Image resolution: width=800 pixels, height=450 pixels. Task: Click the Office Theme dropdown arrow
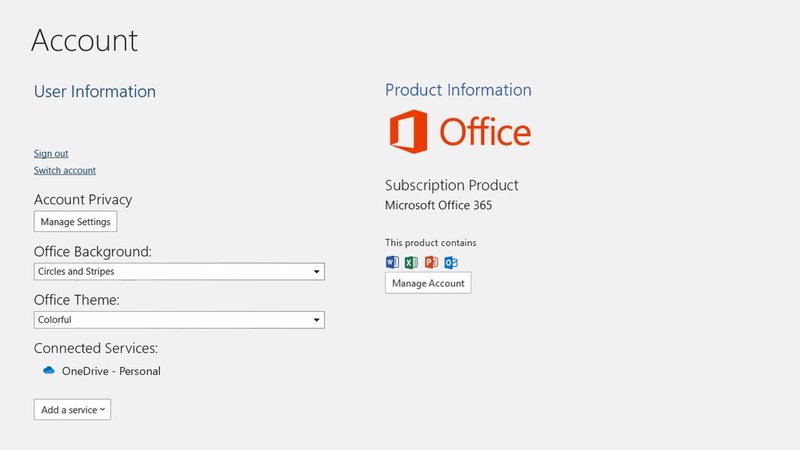point(317,320)
